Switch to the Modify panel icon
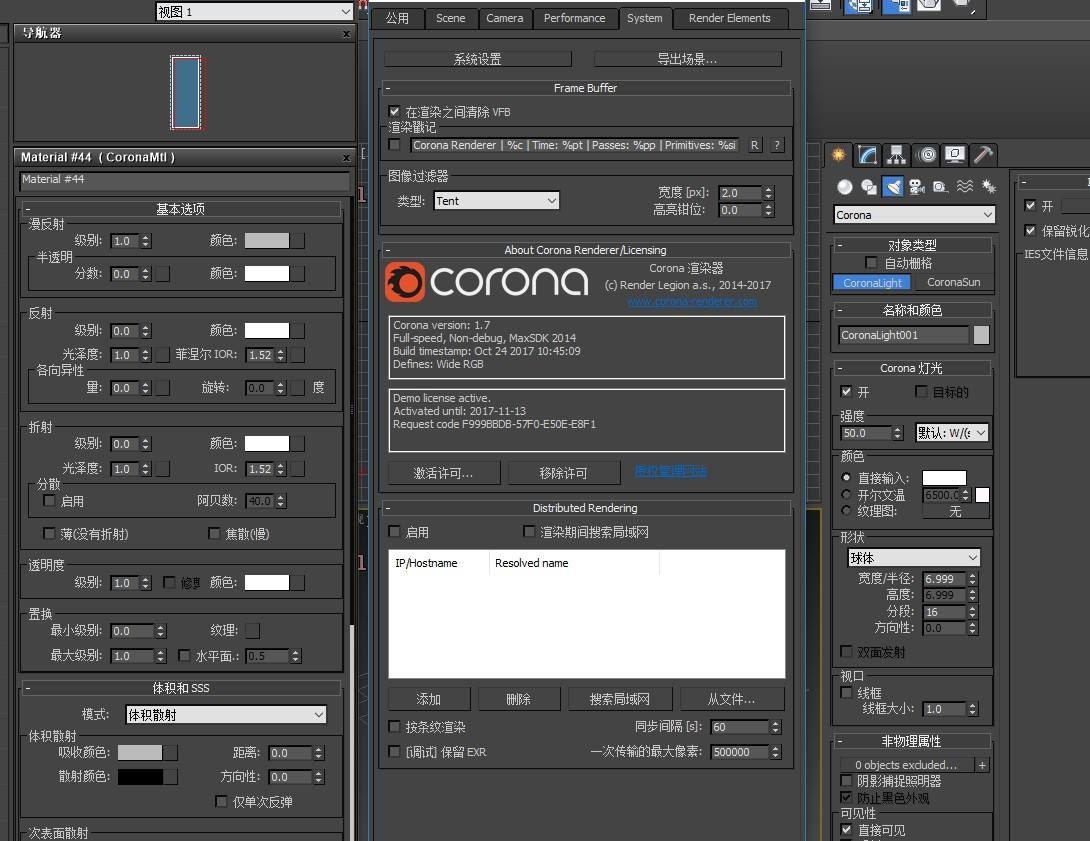1090x841 pixels. 866,155
